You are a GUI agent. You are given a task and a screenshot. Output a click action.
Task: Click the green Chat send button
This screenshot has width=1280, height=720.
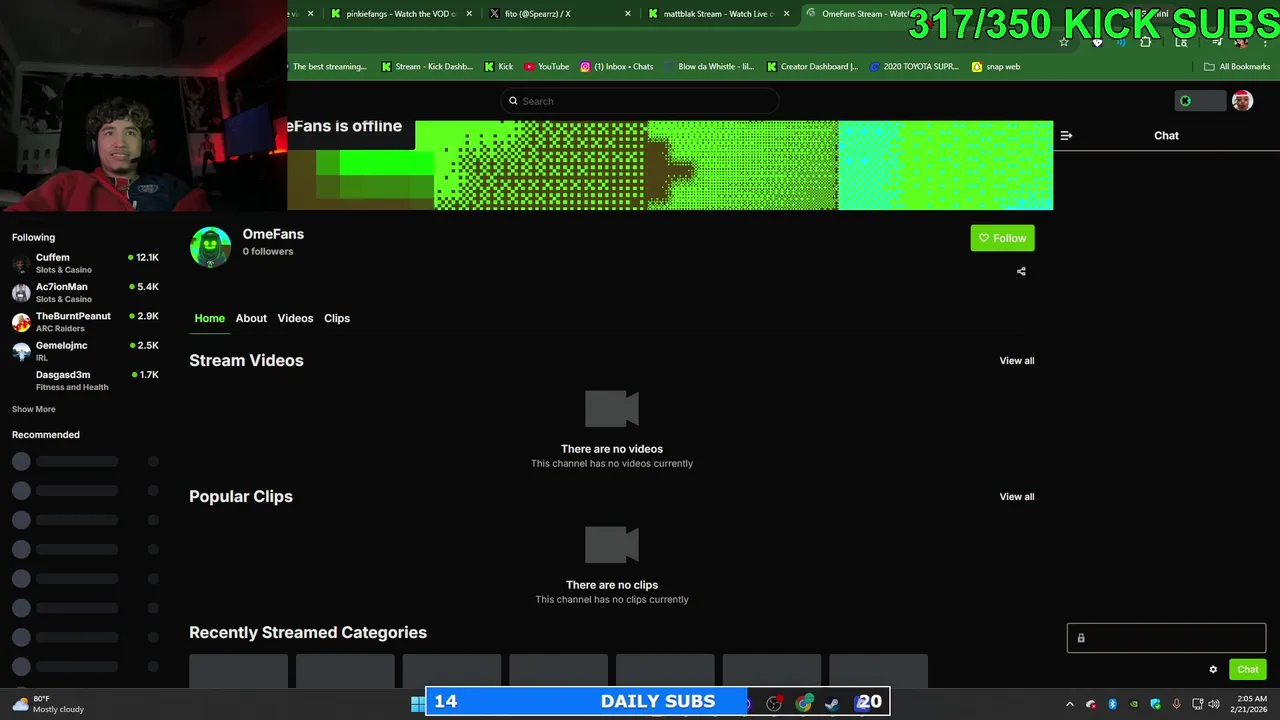click(x=1247, y=670)
